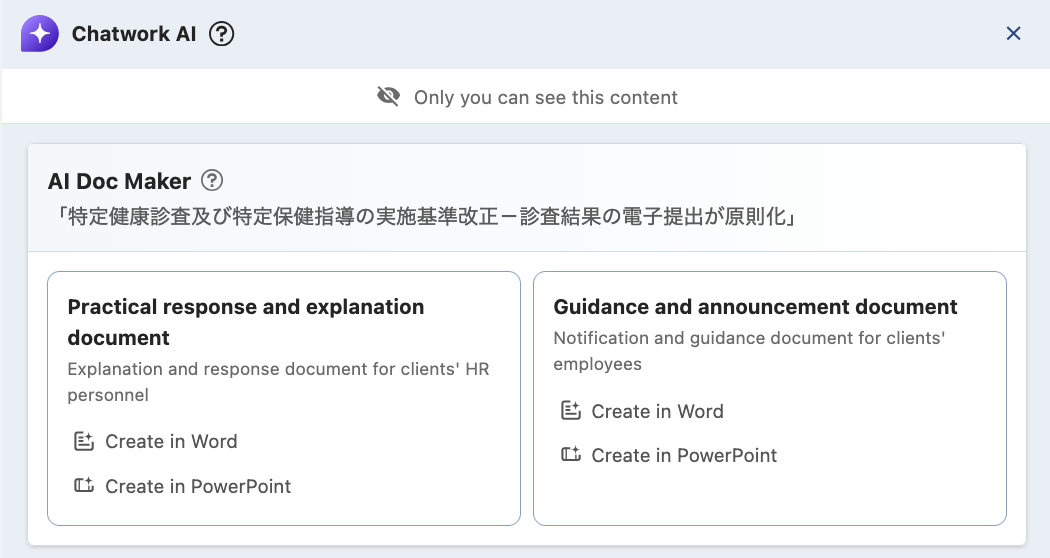Click the Chatwork AI sparkle logo
The height and width of the screenshot is (558, 1050).
(x=40, y=33)
